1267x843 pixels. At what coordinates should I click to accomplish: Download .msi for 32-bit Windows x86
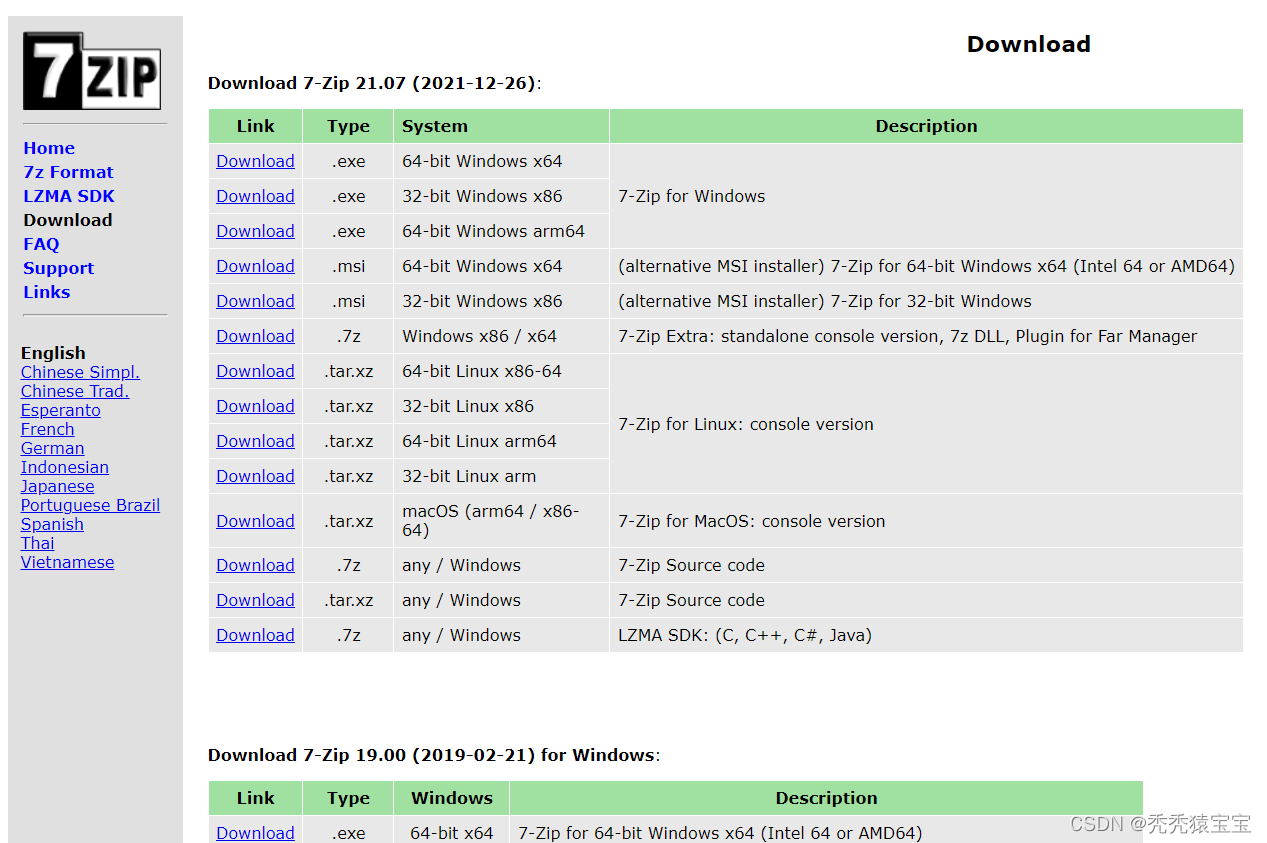click(x=255, y=301)
